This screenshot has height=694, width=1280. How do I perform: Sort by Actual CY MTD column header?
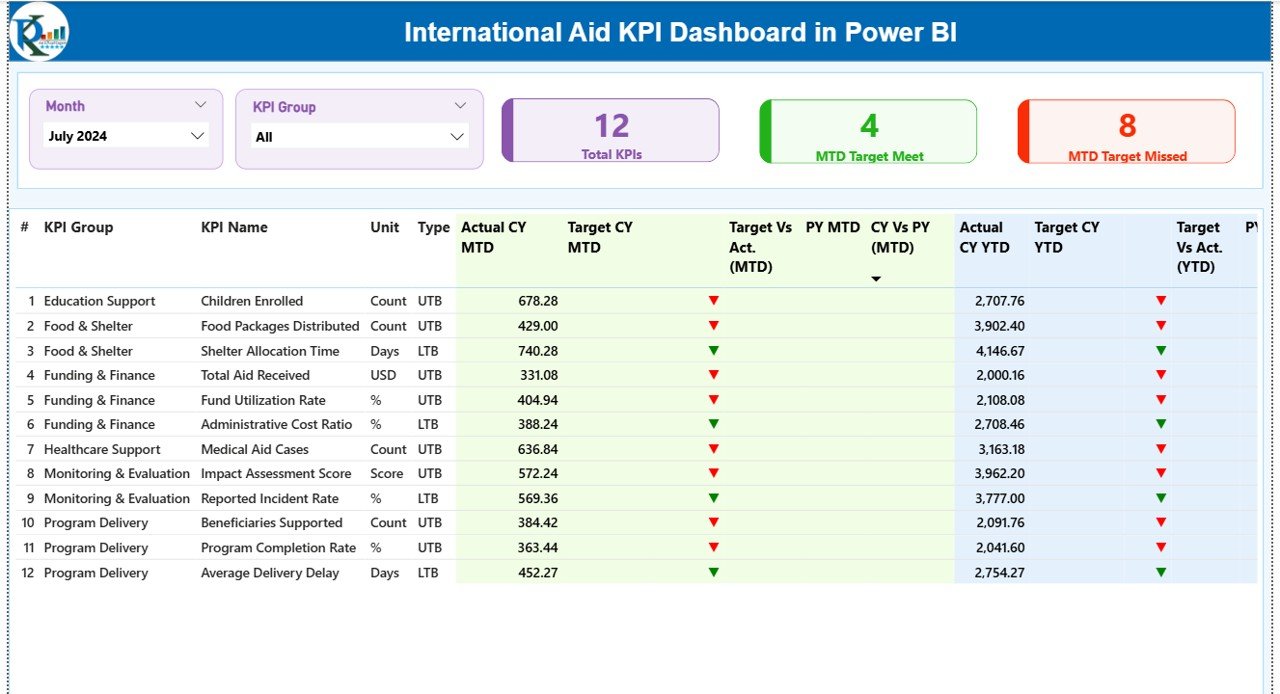coord(493,237)
